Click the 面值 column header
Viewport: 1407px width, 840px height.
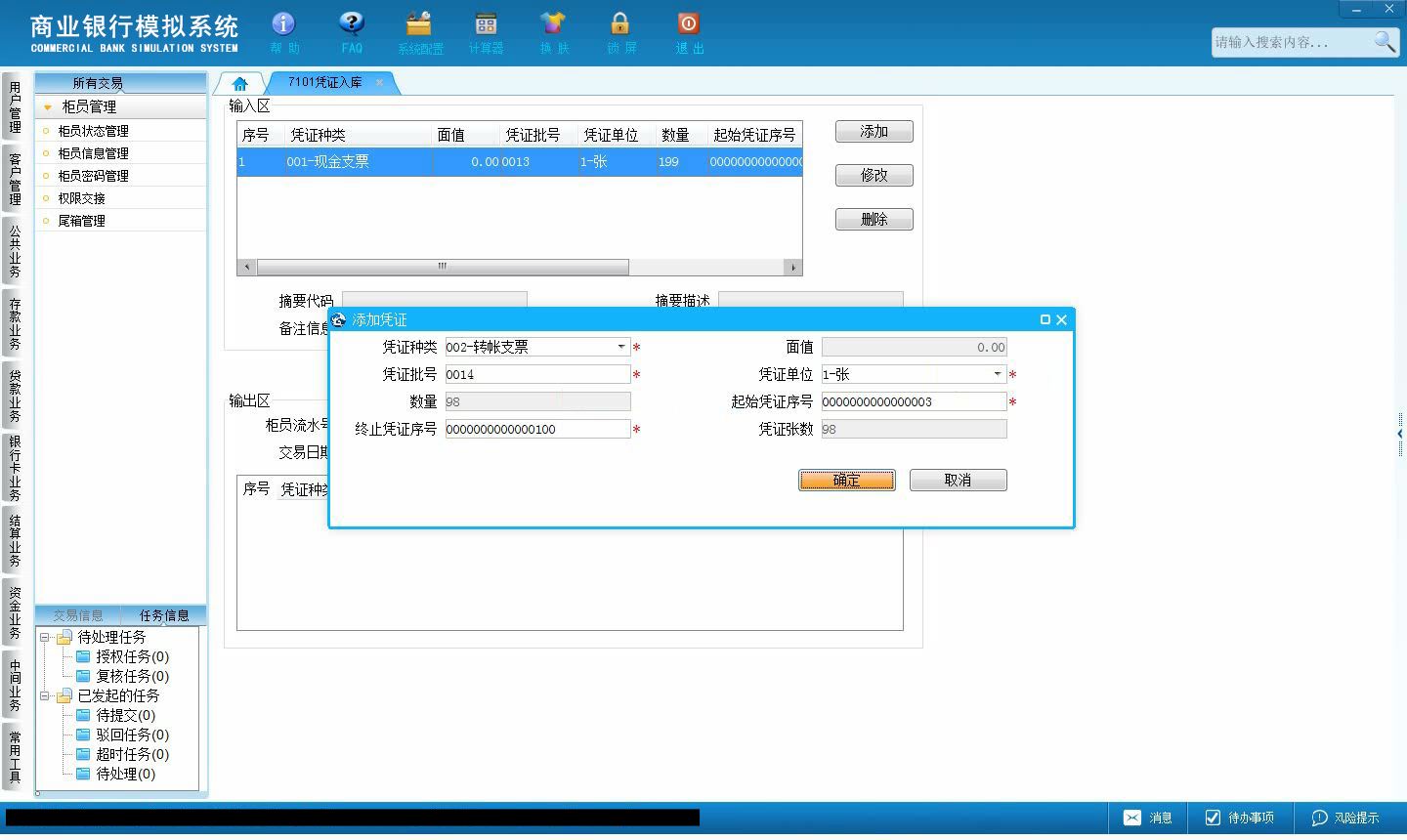click(x=465, y=135)
